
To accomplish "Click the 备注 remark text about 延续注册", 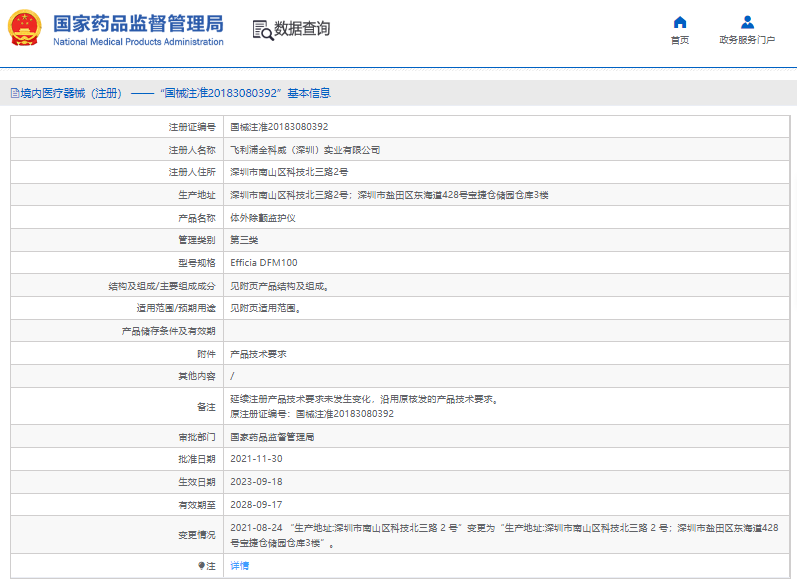I will click(364, 399).
